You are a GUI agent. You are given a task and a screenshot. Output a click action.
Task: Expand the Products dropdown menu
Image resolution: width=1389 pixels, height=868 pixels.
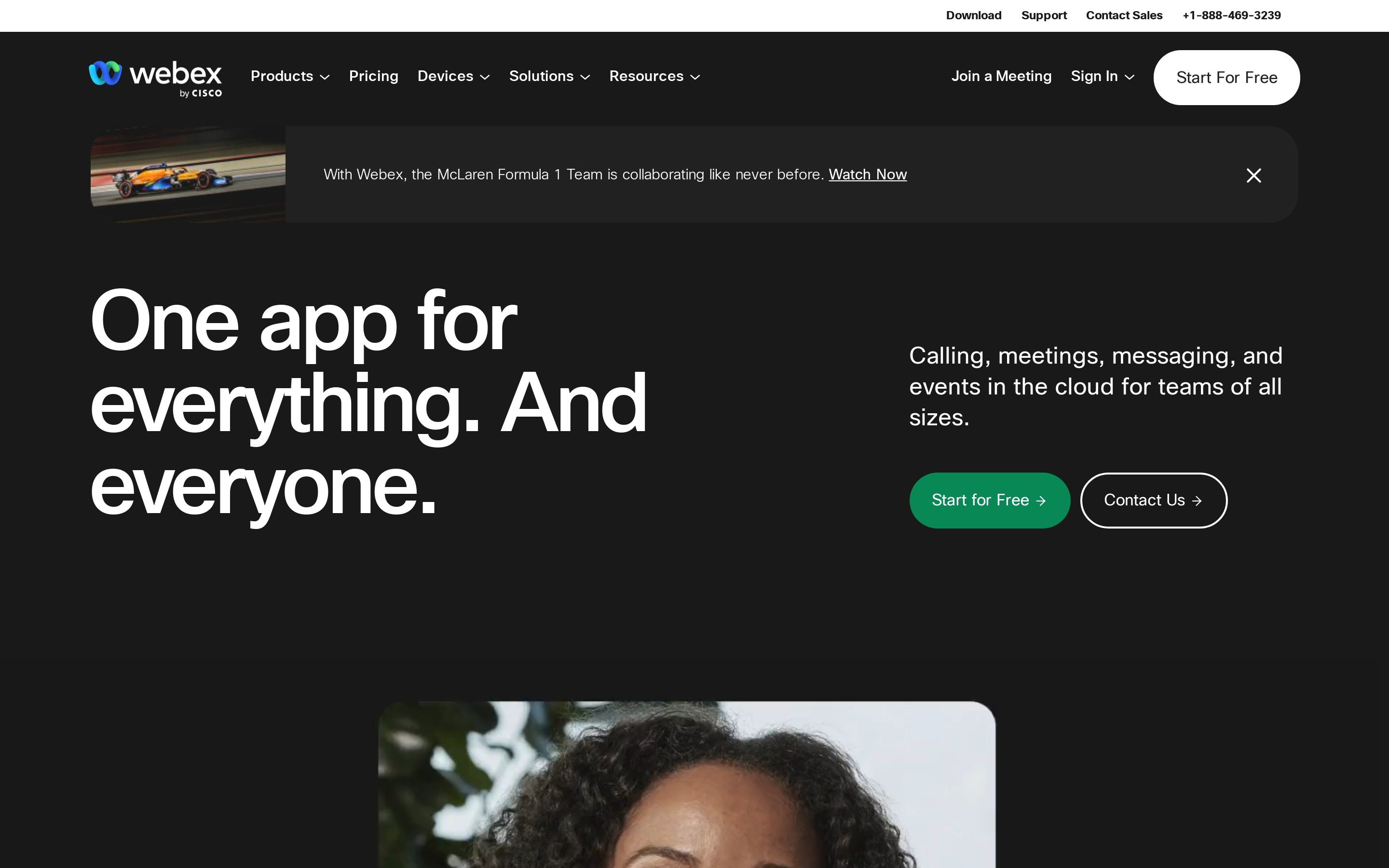tap(290, 76)
